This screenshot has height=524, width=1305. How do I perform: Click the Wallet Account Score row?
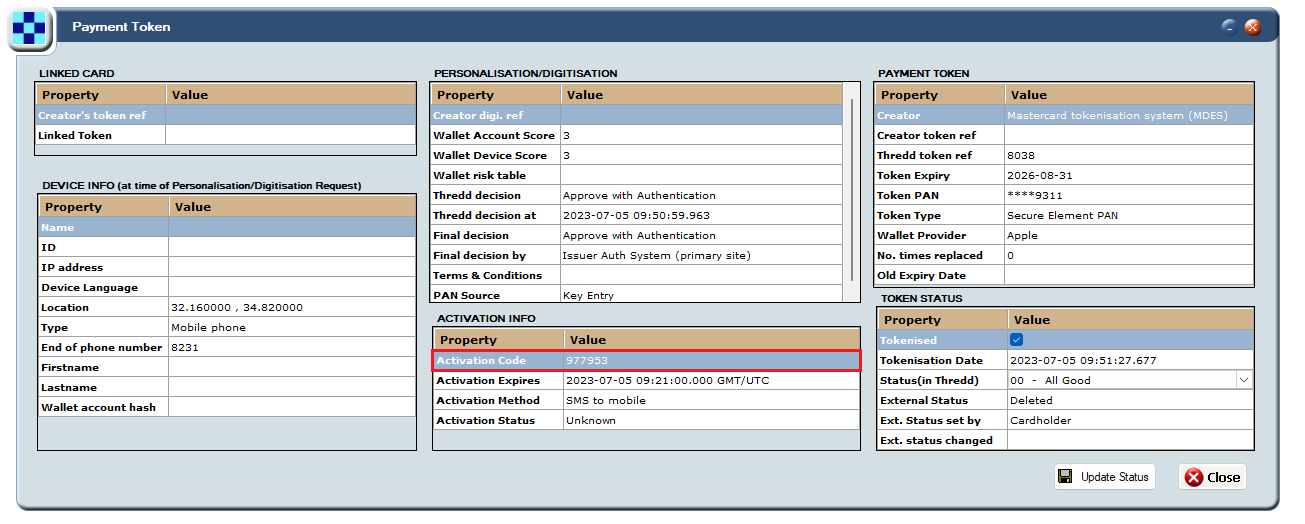click(x=637, y=135)
